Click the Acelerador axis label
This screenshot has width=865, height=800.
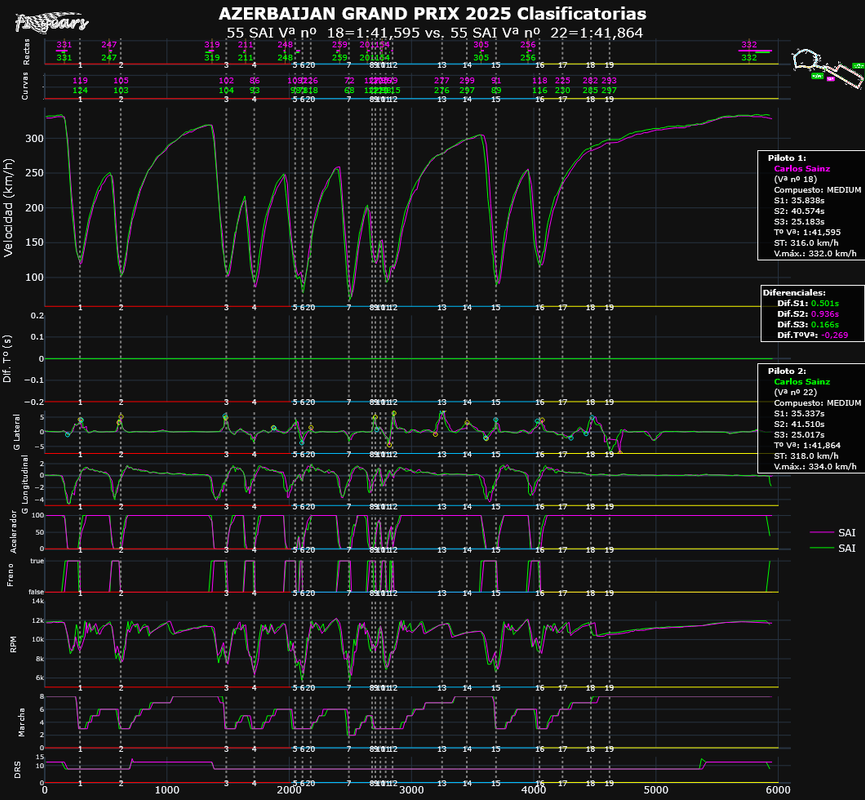[14, 532]
